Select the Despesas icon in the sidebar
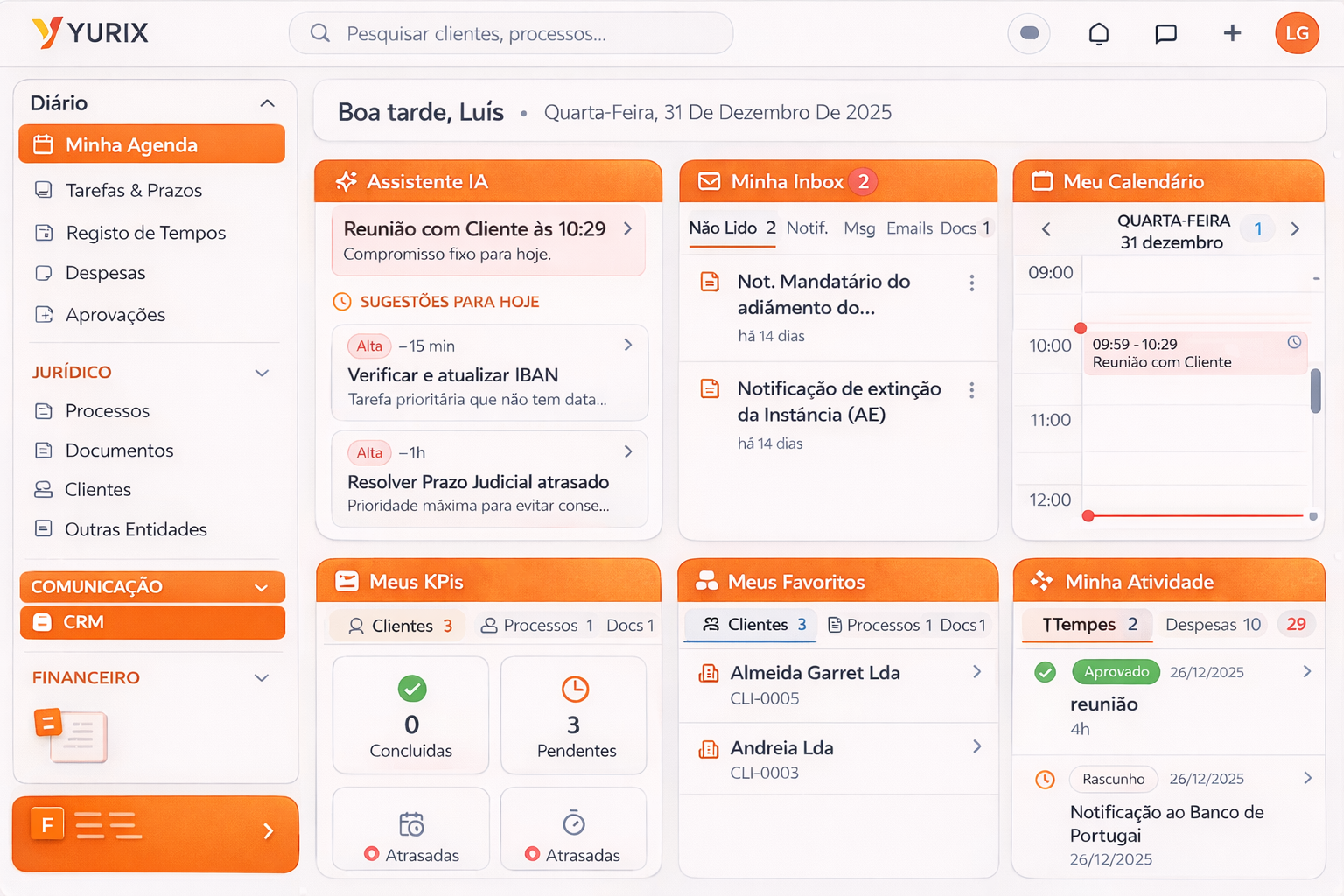 coord(44,273)
